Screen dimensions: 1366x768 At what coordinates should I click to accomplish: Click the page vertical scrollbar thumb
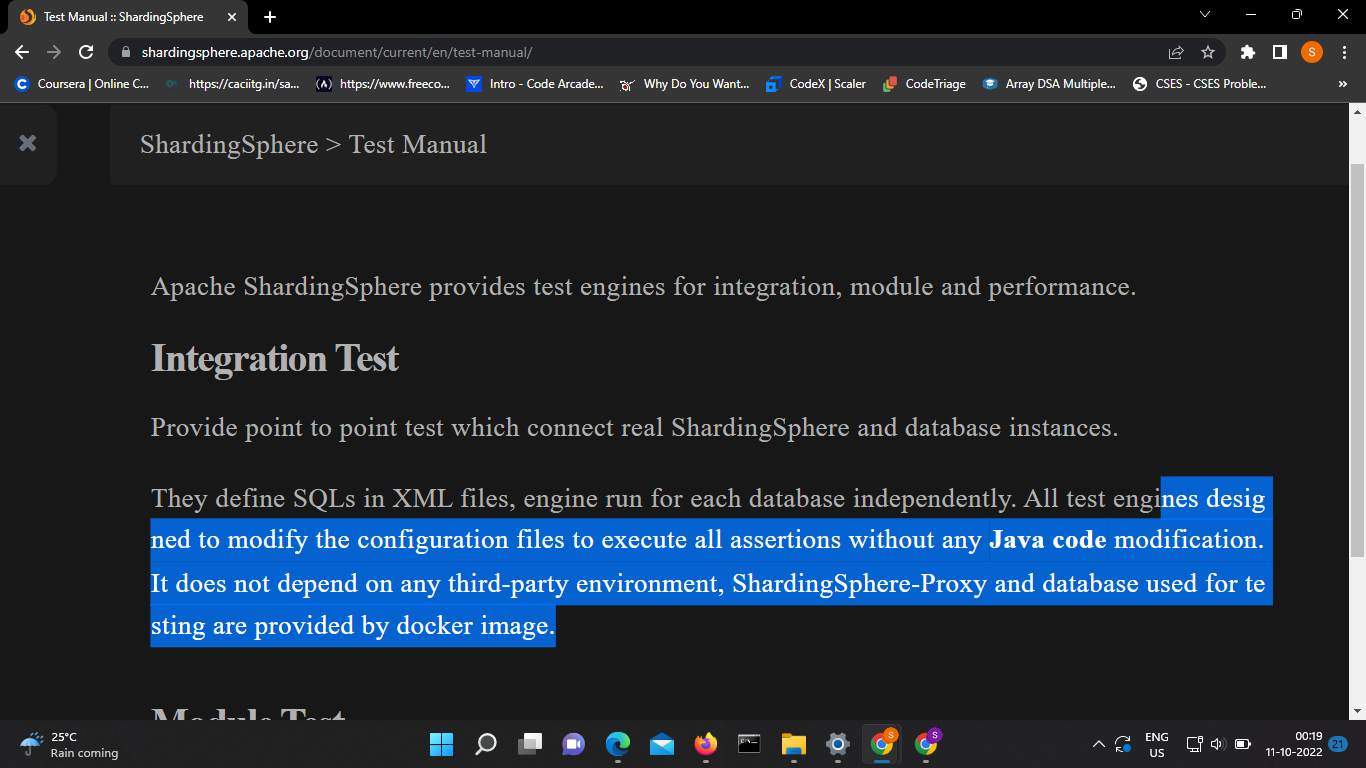tap(1357, 360)
